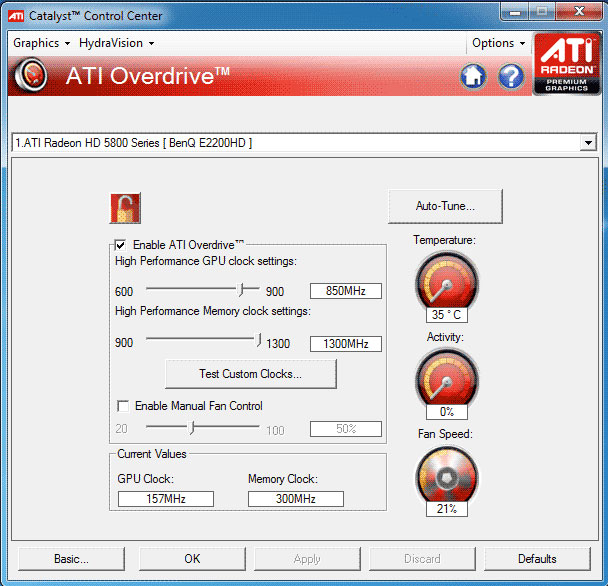Image resolution: width=608 pixels, height=586 pixels.
Task: Close the Catalyst Control Center window
Action: 579,11
